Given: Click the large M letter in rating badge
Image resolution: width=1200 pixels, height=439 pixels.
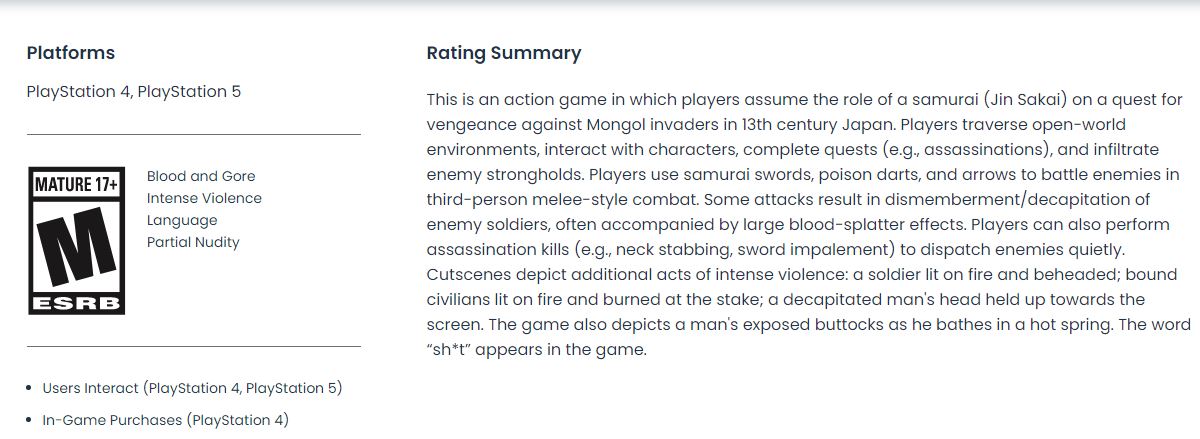Looking at the screenshot, I should point(76,244).
